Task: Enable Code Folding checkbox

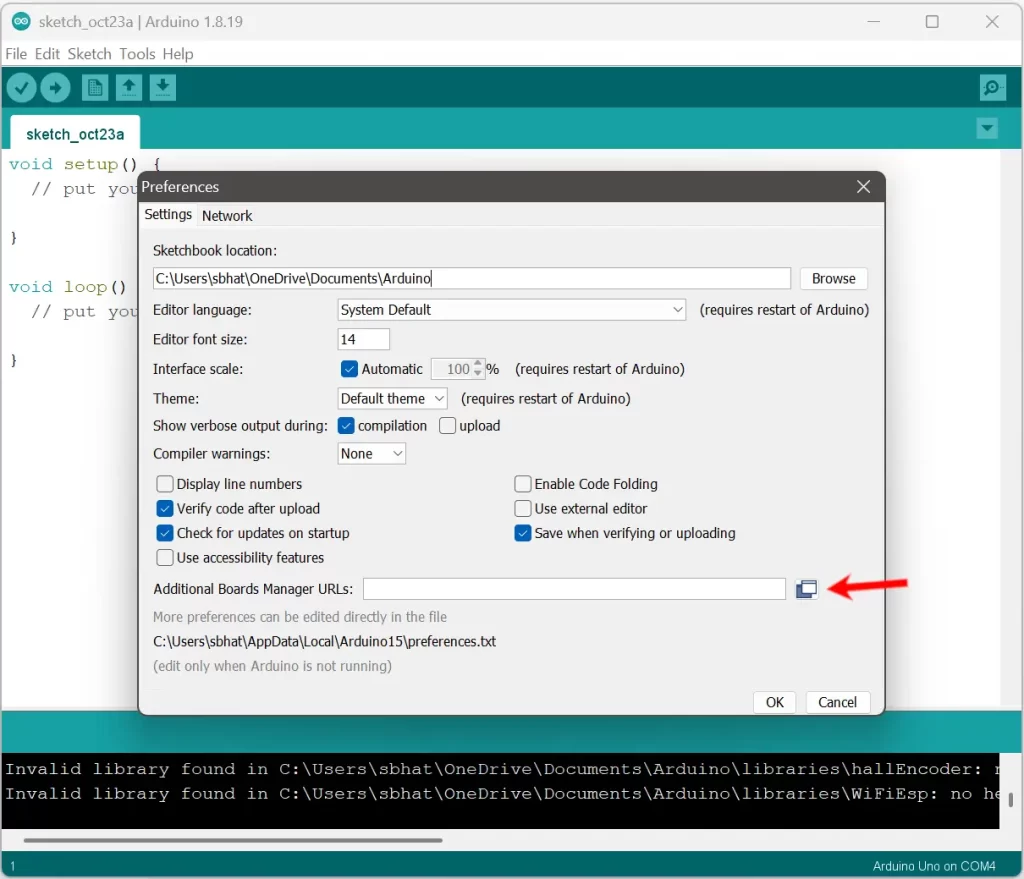Action: click(x=523, y=484)
